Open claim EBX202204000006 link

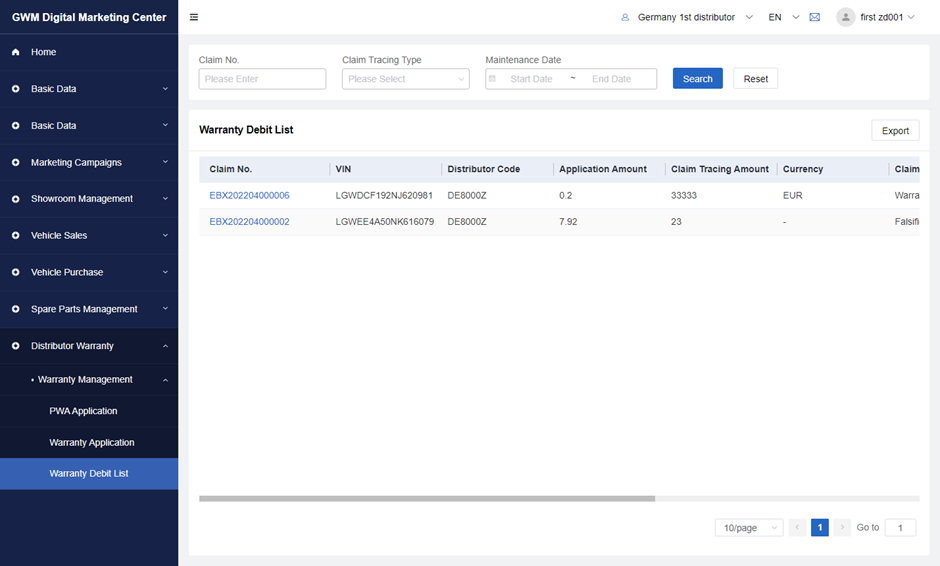coord(249,195)
